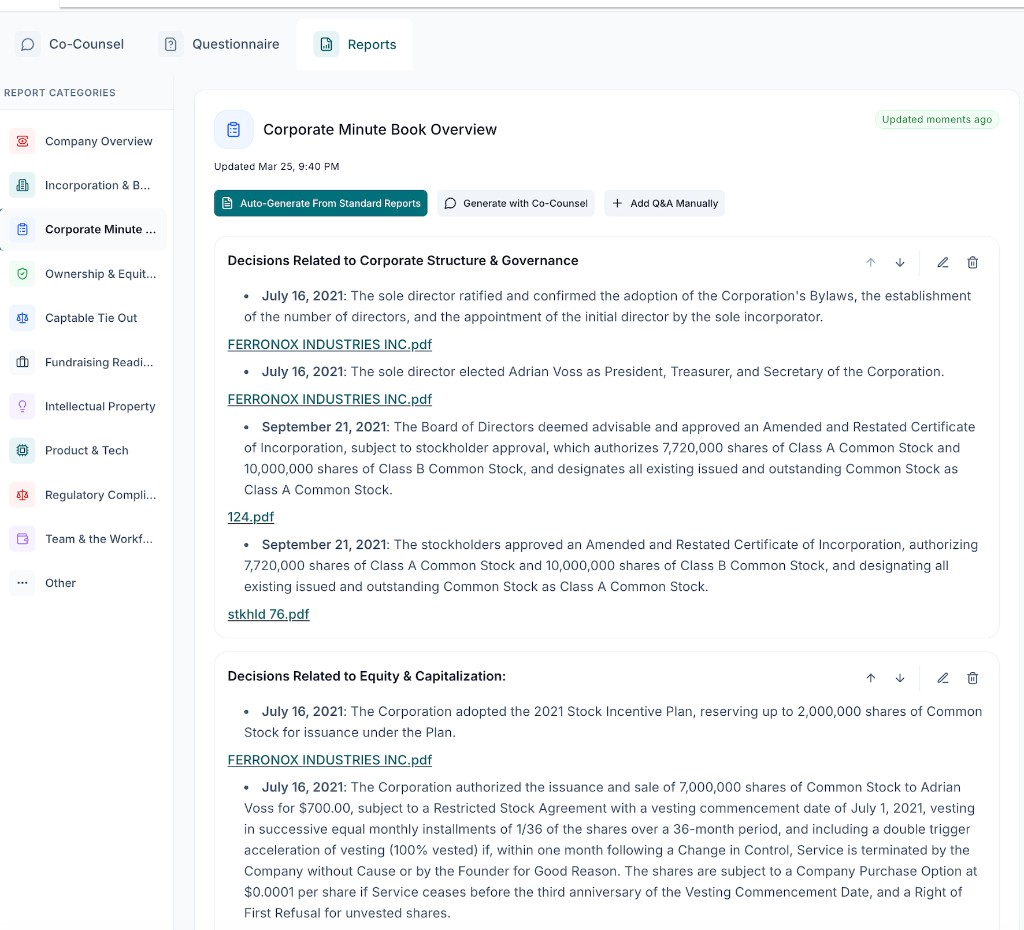Open the stkhld 76.pdf link
Screen dimensions: 1024x930
(x=268, y=614)
